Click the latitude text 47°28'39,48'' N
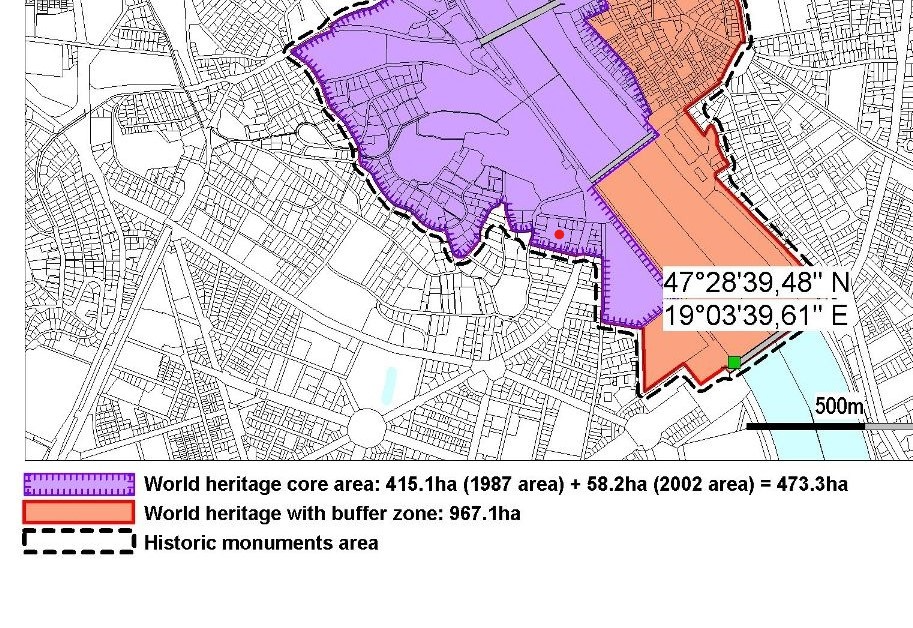 click(756, 282)
